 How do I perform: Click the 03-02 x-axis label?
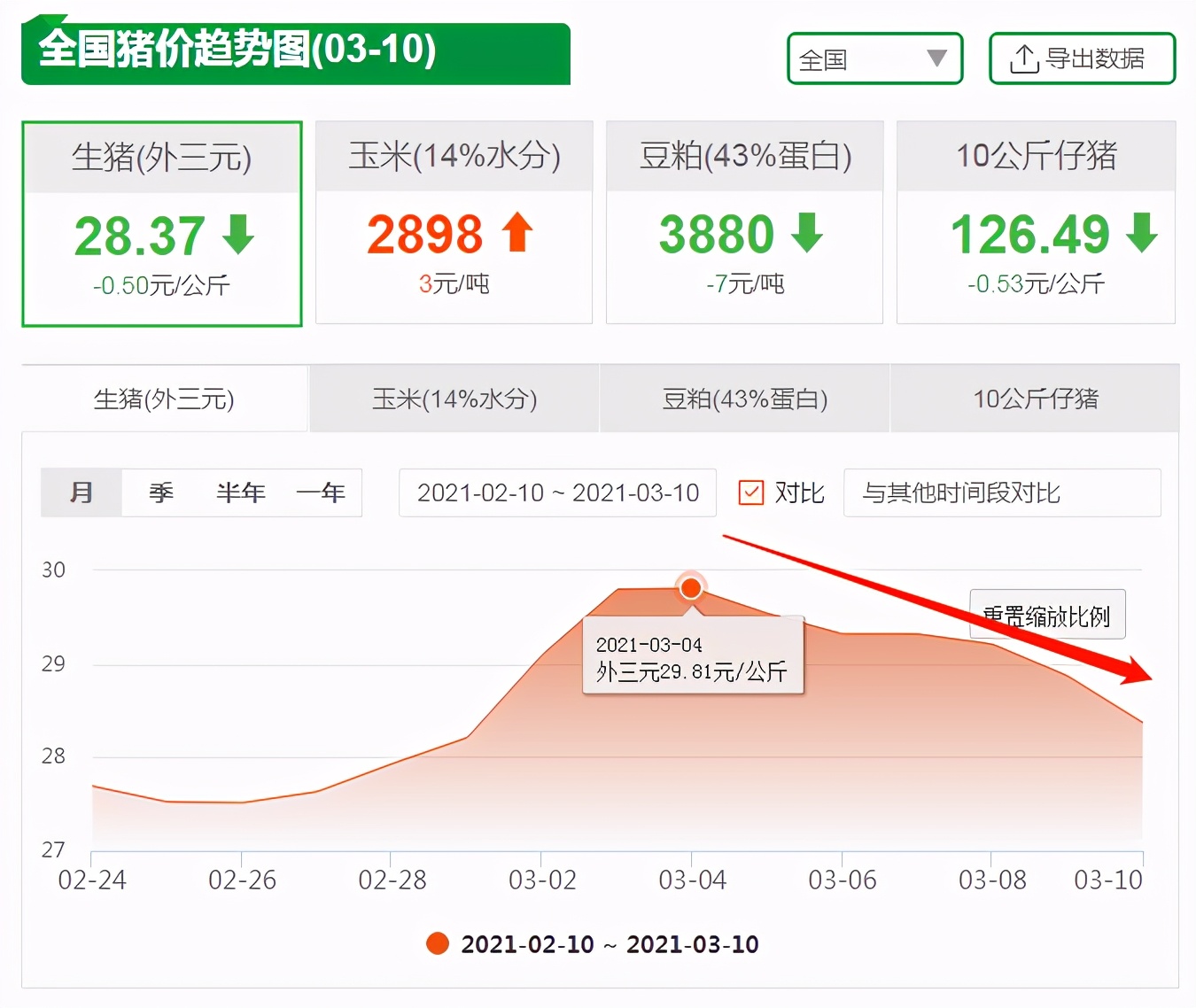(x=542, y=880)
